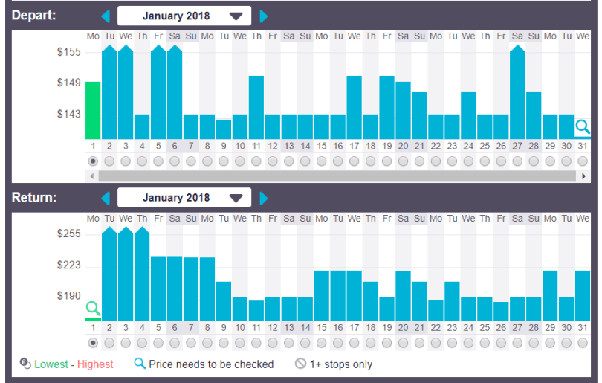Viewport: 602px width, 383px height.
Task: Click Depart chart horizontal scrollbar thumb
Action: (x=337, y=176)
